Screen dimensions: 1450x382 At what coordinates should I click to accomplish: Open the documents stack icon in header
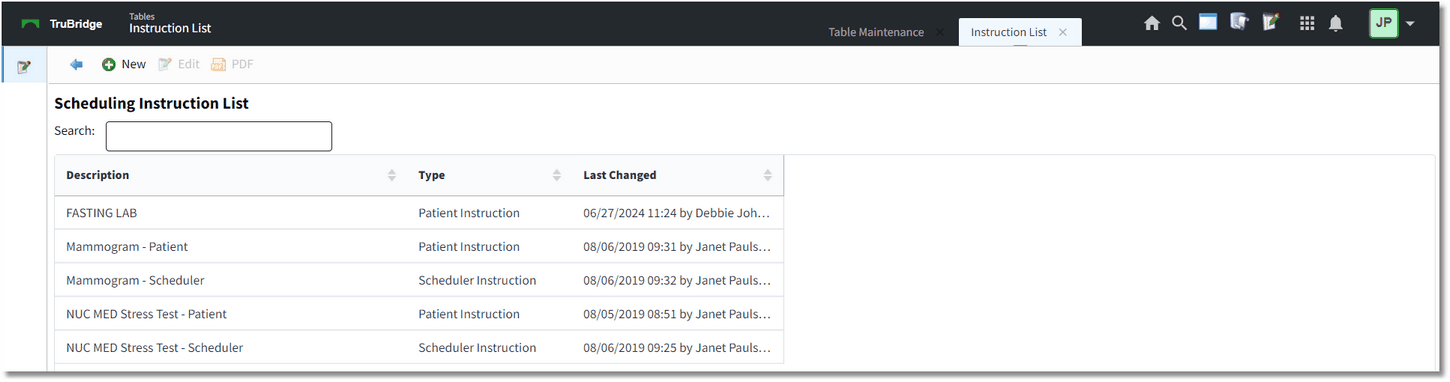tap(1240, 22)
